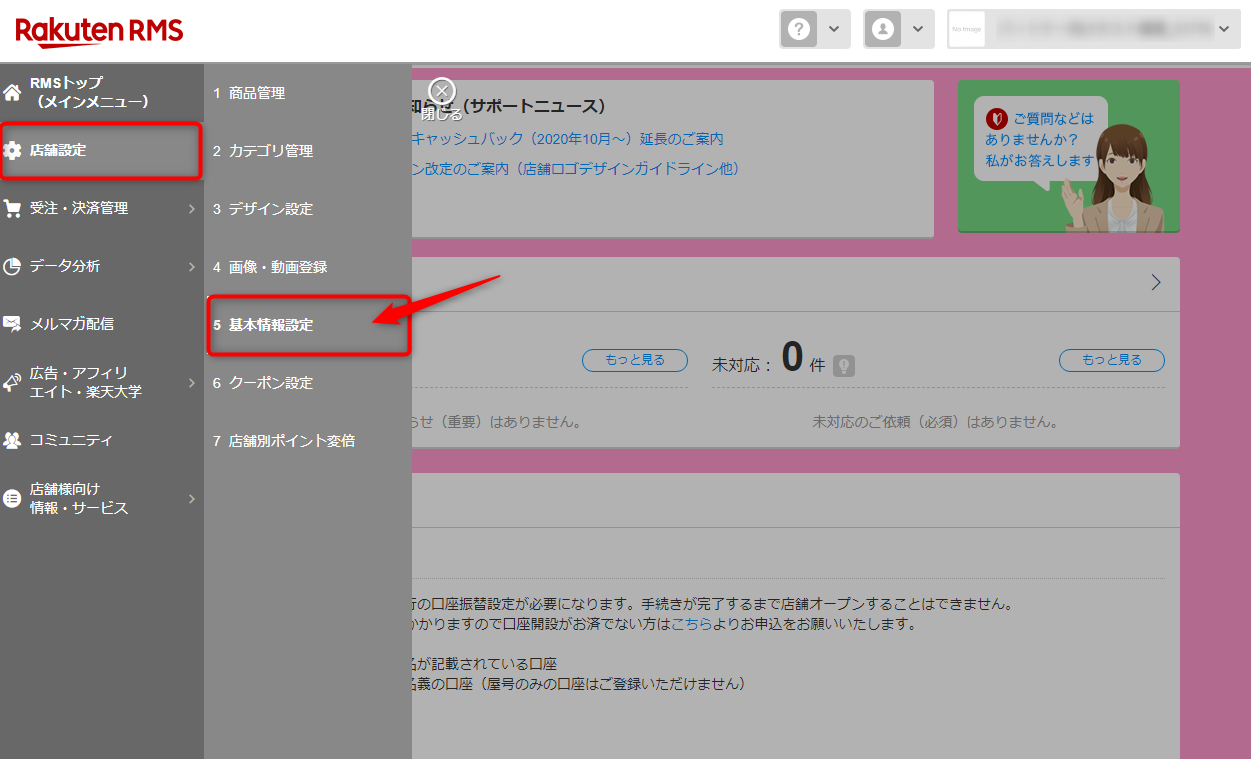The image size is (1251, 759).
Task: Open the user account dropdown
Action: (899, 29)
